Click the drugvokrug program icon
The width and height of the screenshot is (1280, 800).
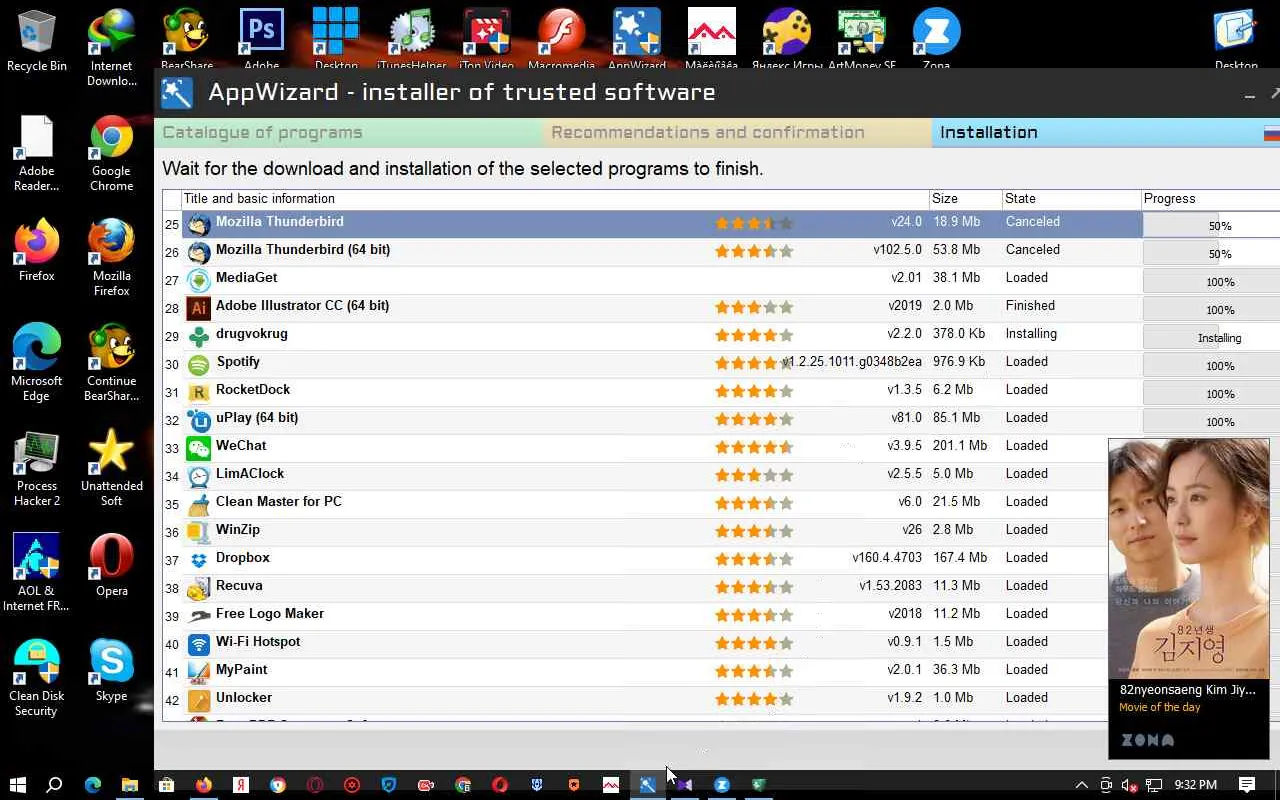[199, 336]
